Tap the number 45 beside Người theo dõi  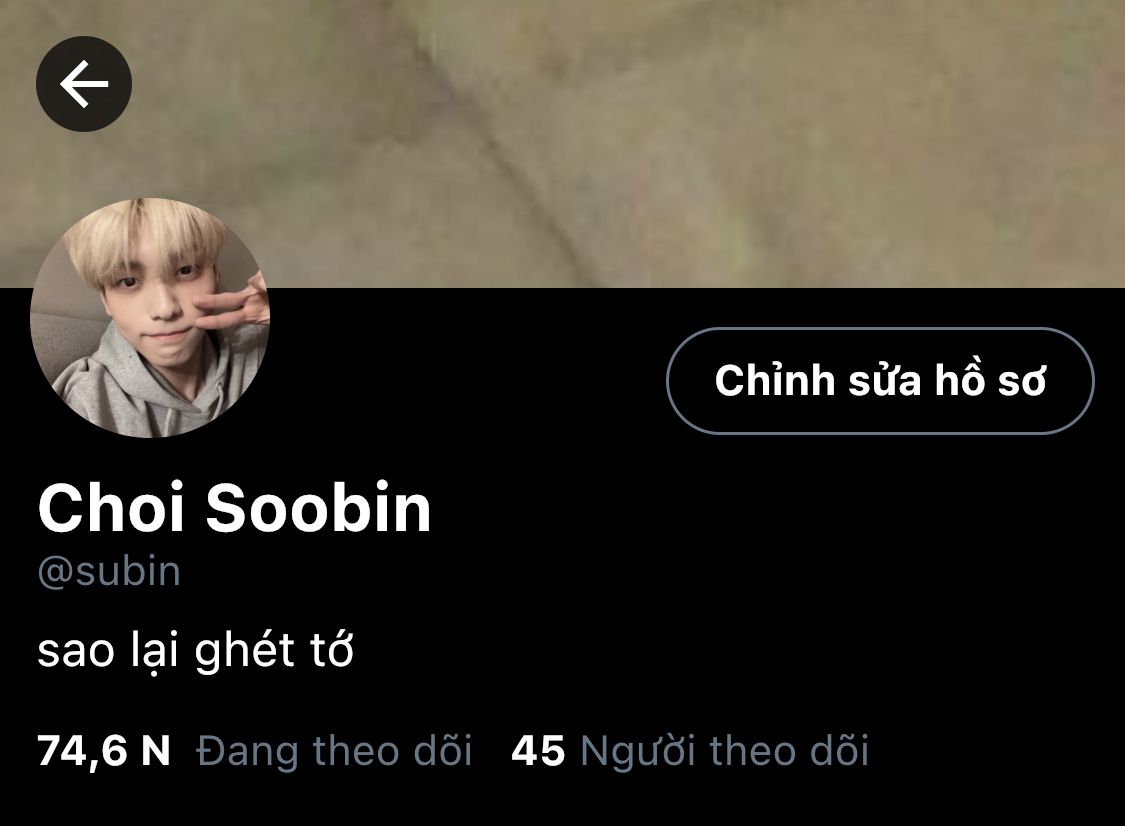coord(538,751)
